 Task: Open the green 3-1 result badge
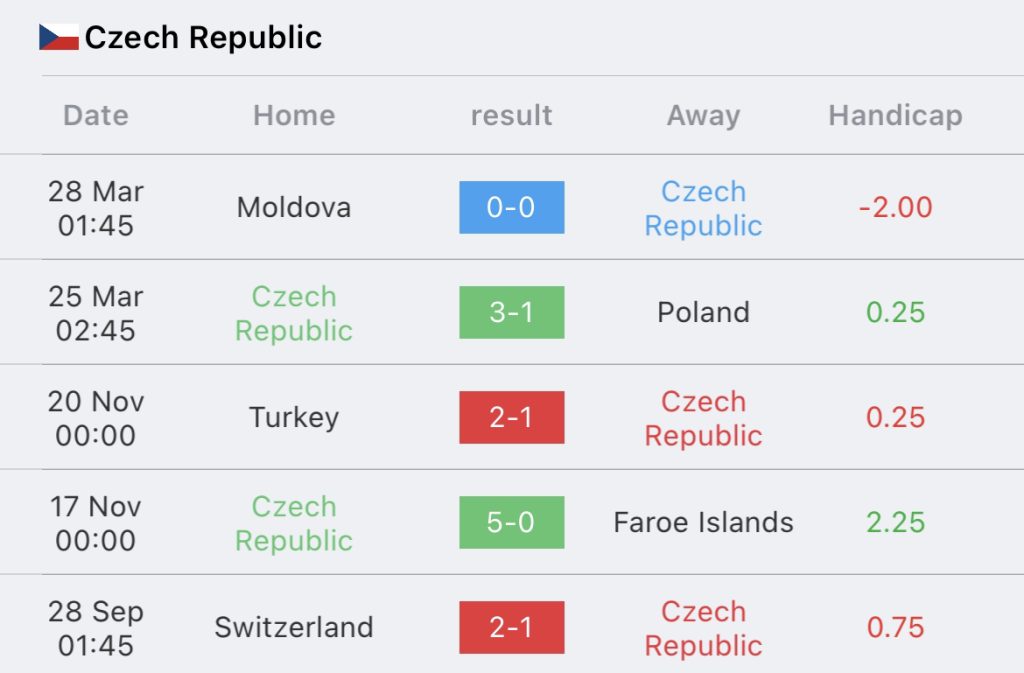pos(511,312)
